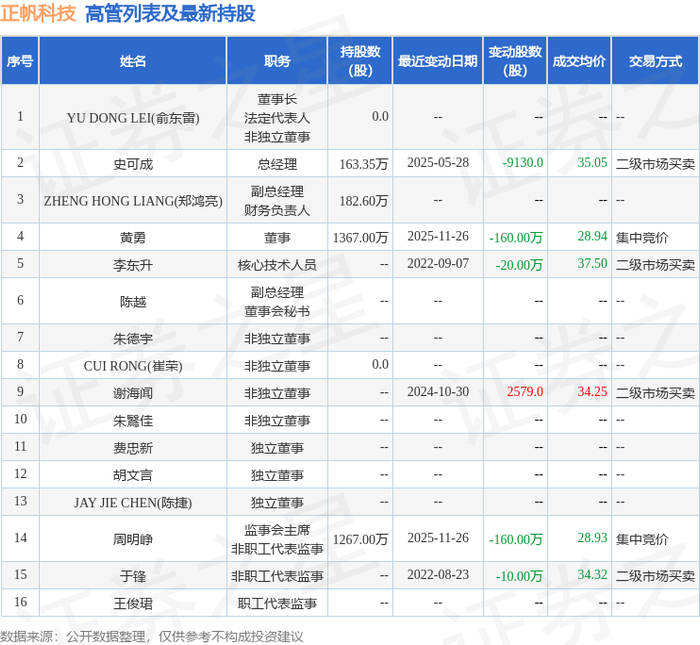
Task: Select the name JAY JIE CHEN(陈捷)
Action: click(x=133, y=503)
